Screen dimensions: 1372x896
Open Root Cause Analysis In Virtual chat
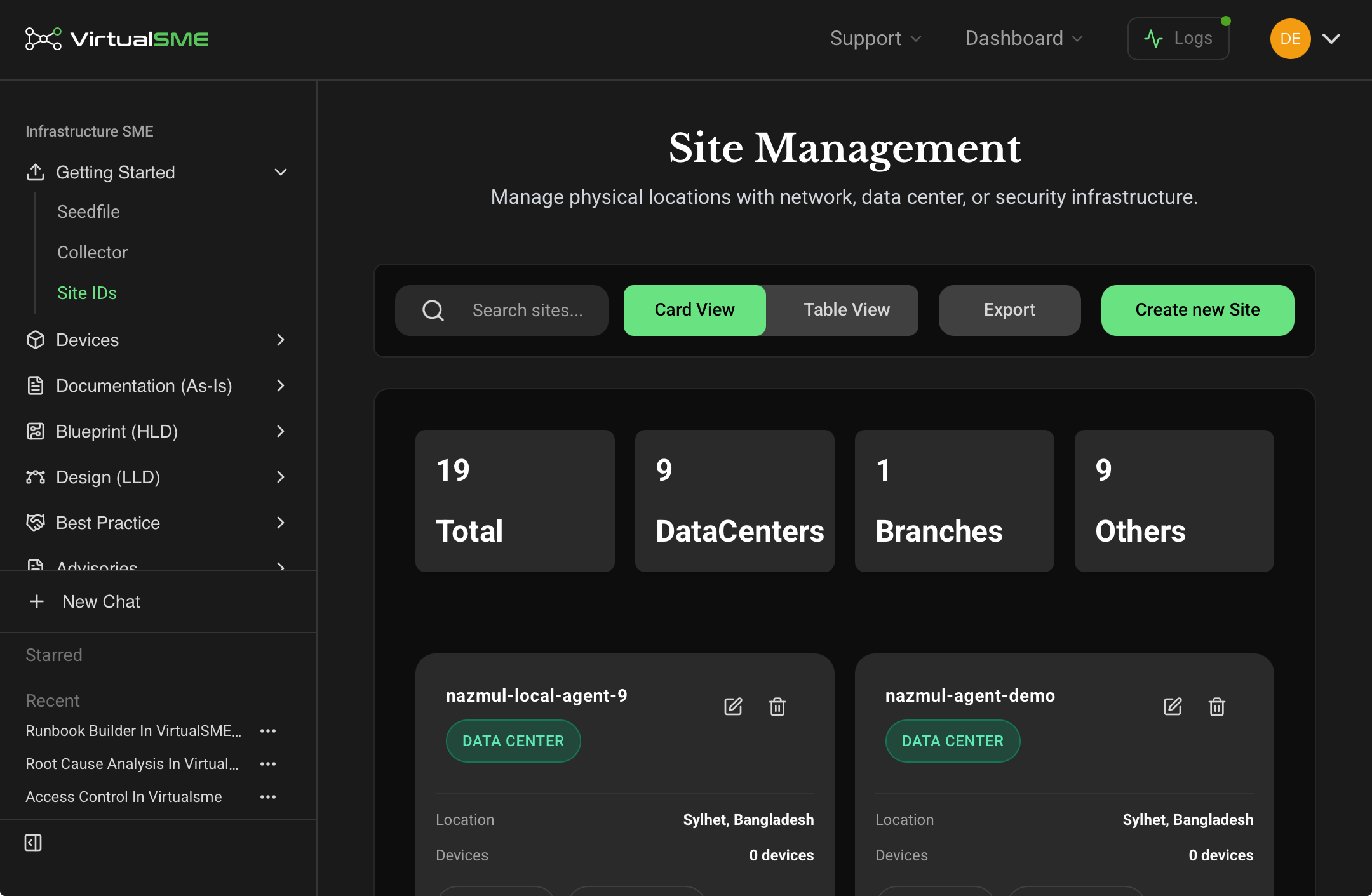[x=132, y=764]
